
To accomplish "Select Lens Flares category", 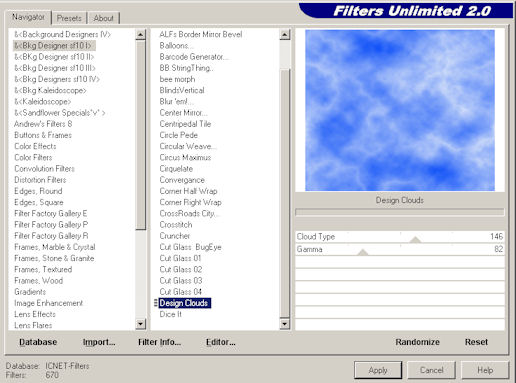I will click(x=33, y=325).
